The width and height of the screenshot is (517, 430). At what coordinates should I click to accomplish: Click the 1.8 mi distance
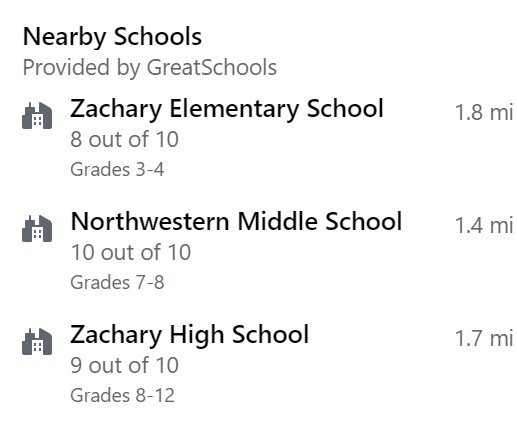[x=484, y=112]
